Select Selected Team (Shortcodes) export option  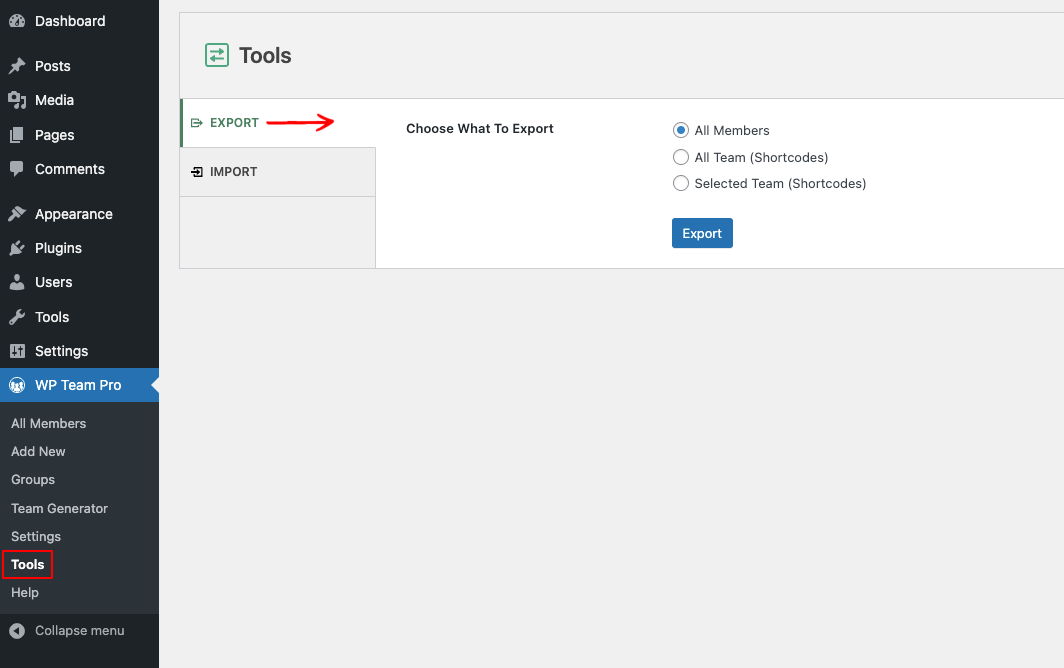(681, 183)
